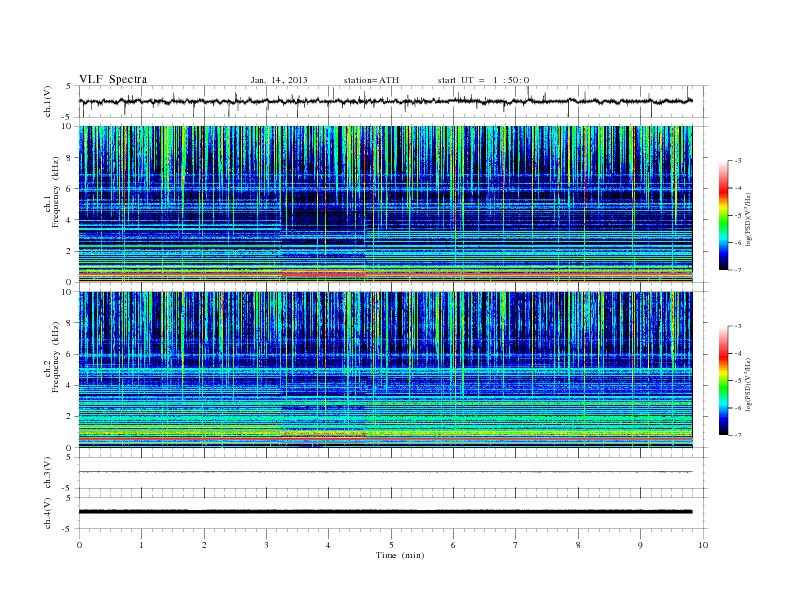
Task: Click the ch.4 thick black voltage trace
Action: coord(386,512)
